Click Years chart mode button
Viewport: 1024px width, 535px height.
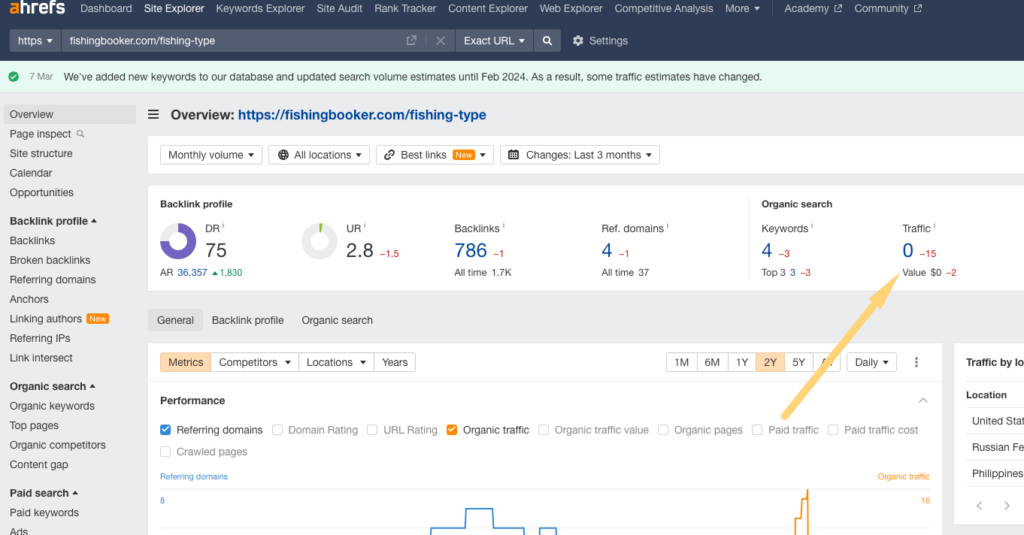[x=394, y=363]
